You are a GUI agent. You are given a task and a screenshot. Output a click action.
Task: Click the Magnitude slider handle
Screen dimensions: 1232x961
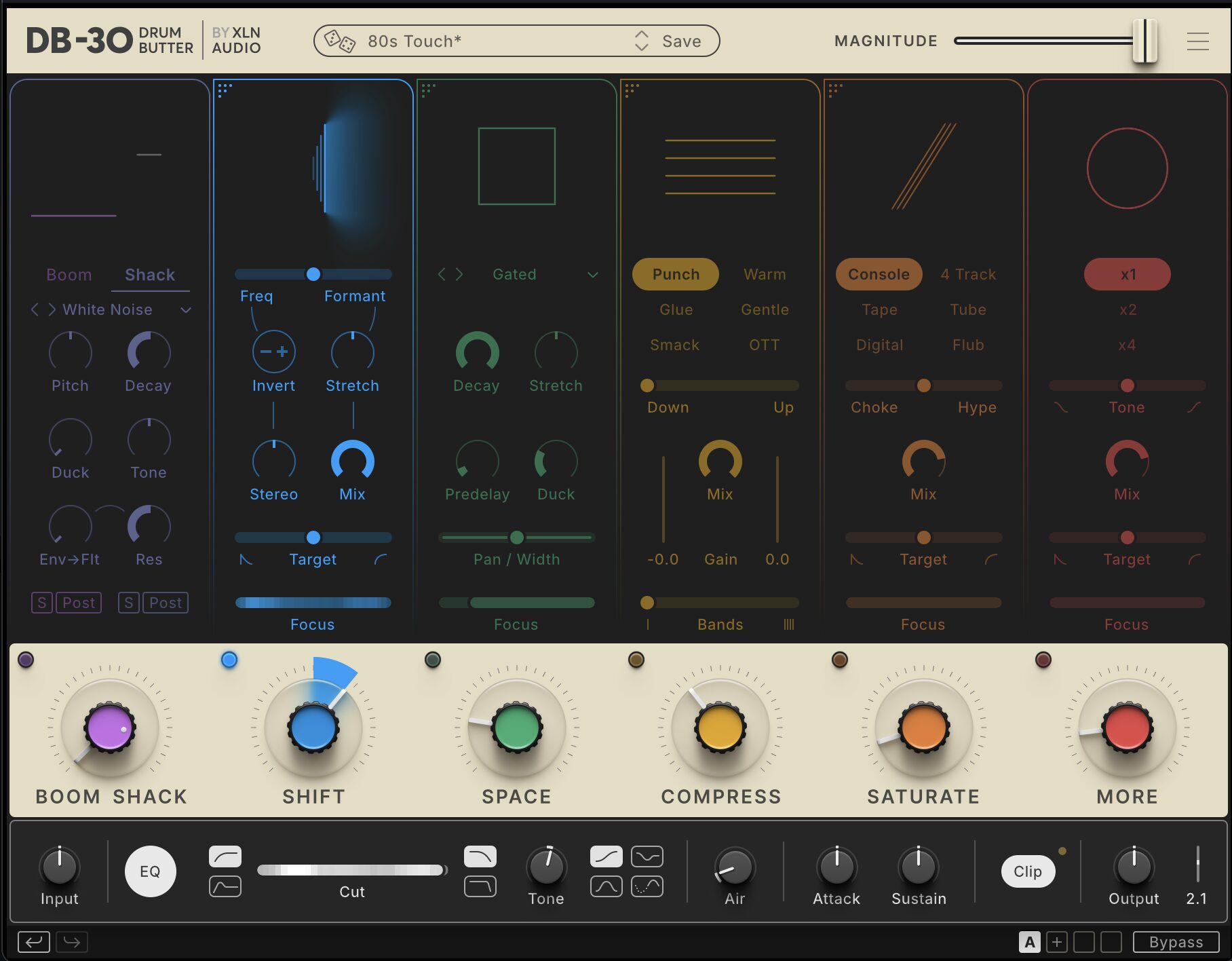1144,41
